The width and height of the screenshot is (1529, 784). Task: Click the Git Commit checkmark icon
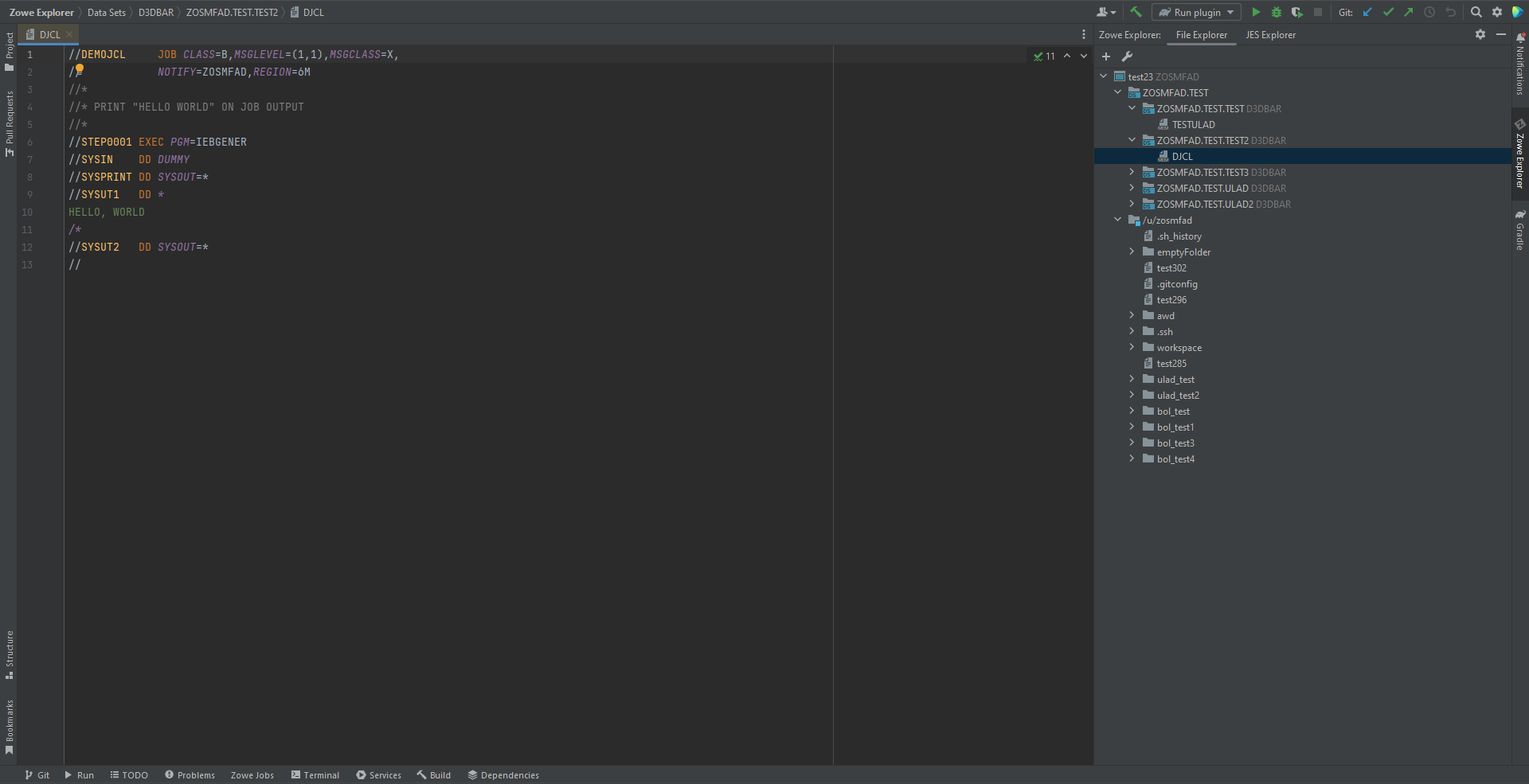pyautogui.click(x=1389, y=12)
